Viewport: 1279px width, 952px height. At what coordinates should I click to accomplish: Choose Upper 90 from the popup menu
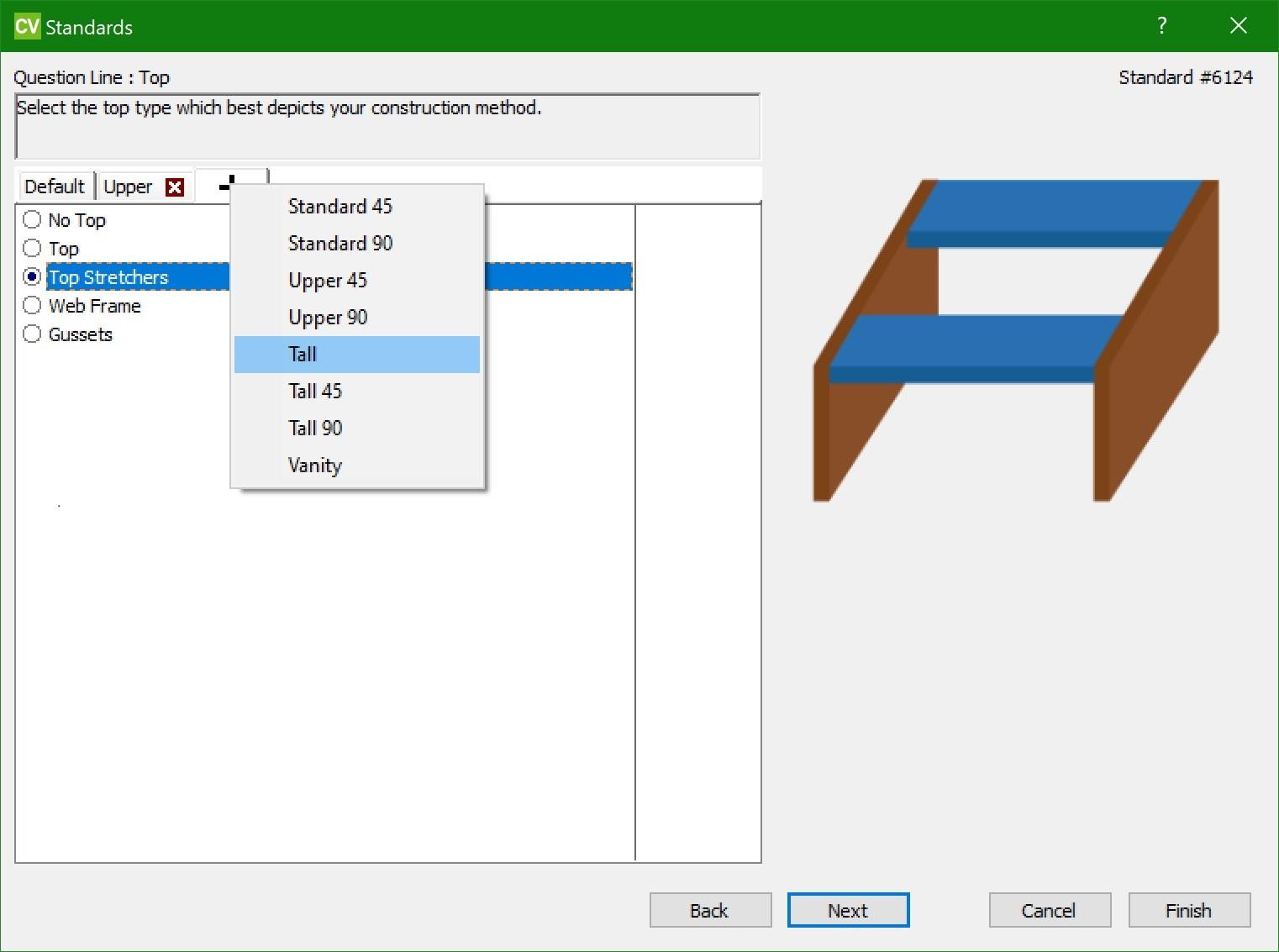pyautogui.click(x=357, y=318)
